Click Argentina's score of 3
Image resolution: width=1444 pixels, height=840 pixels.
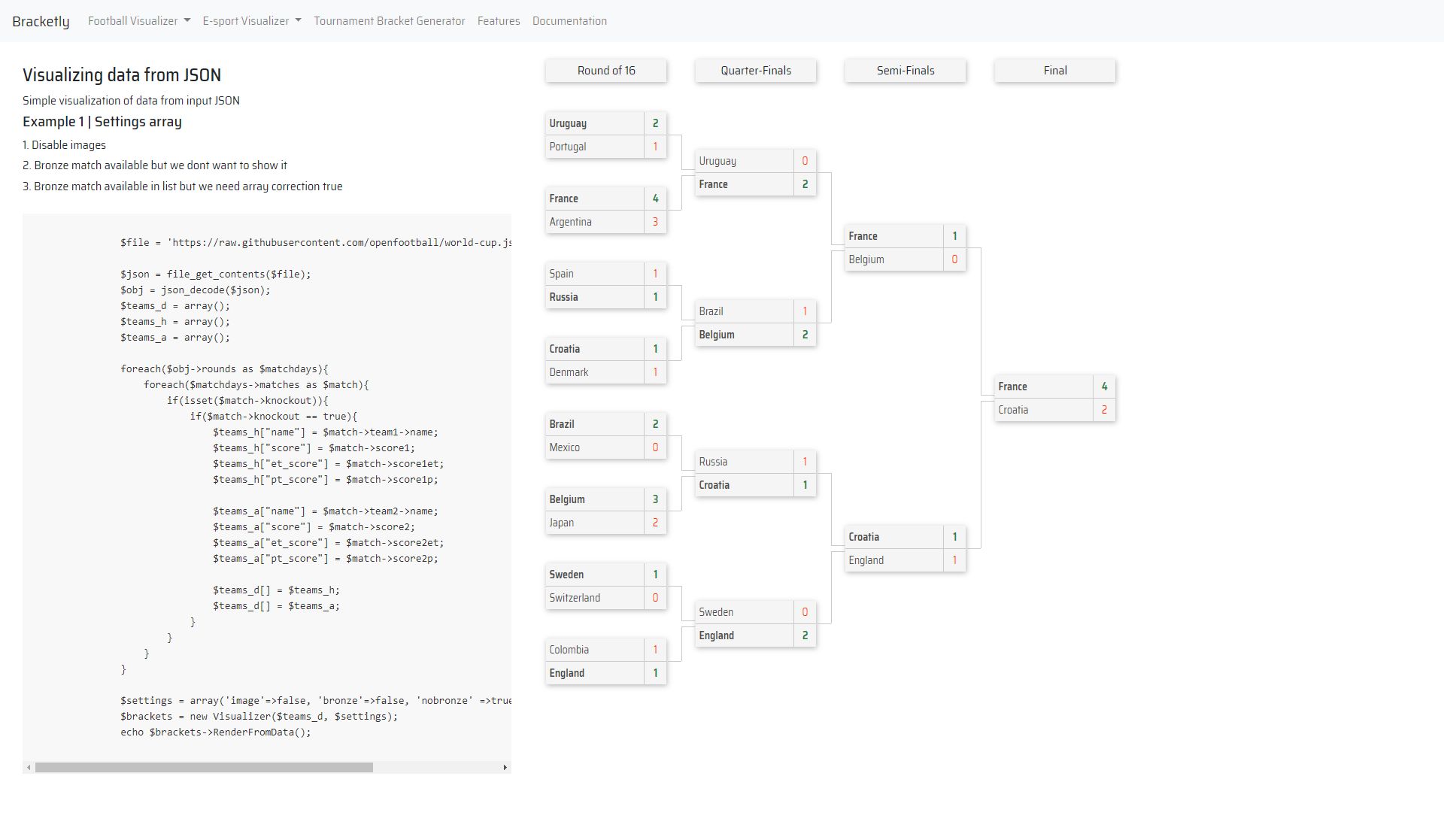[x=655, y=222]
